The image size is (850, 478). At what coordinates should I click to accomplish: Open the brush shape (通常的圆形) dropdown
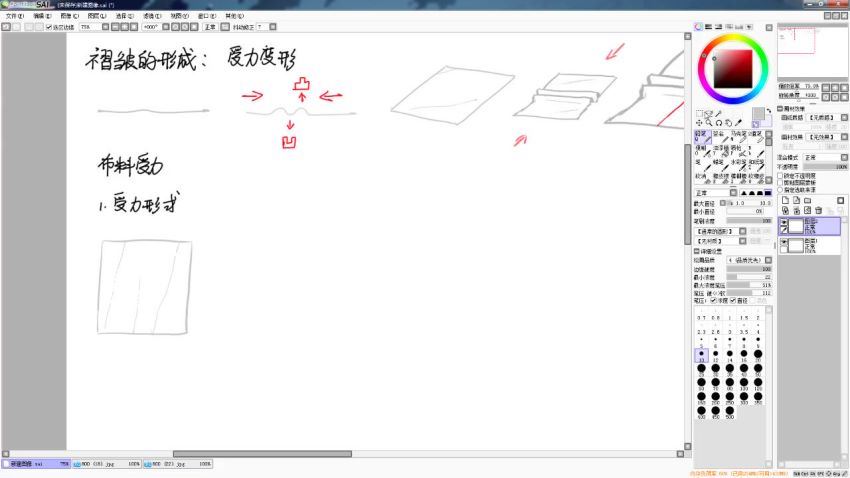coord(743,231)
